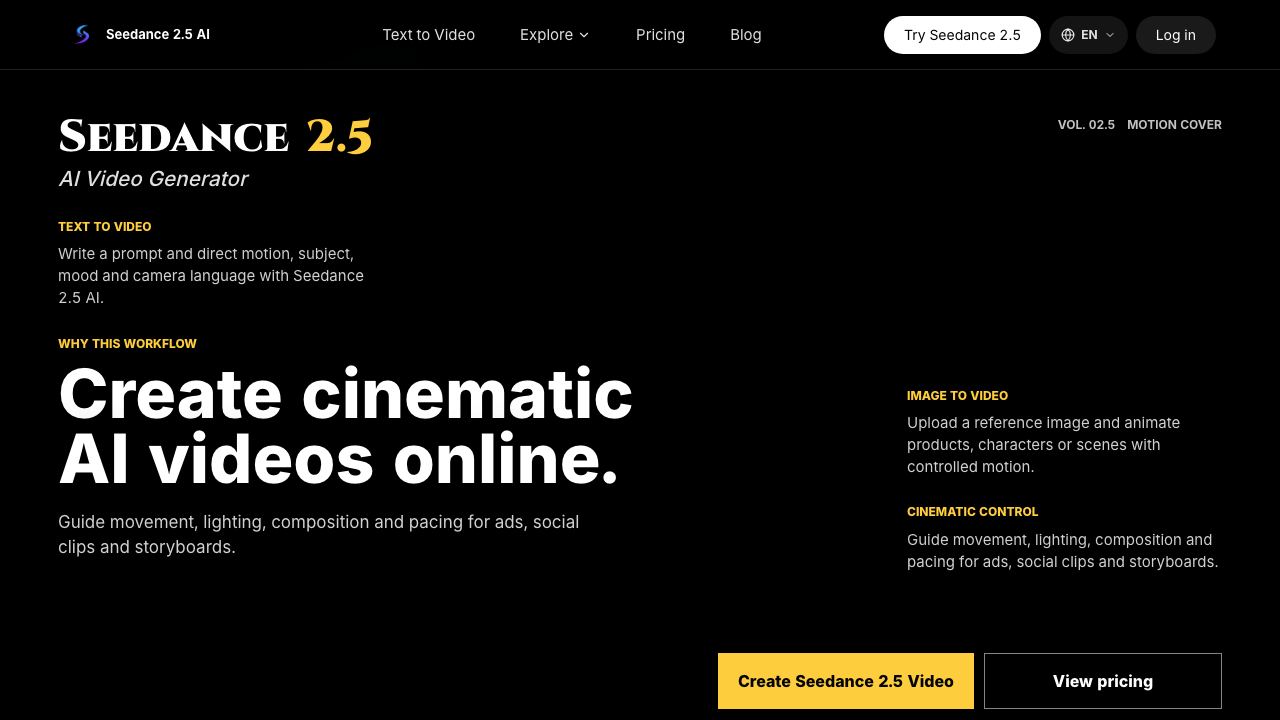
Task: Click the WHY THIS WORKFLOW label
Action: click(x=127, y=344)
